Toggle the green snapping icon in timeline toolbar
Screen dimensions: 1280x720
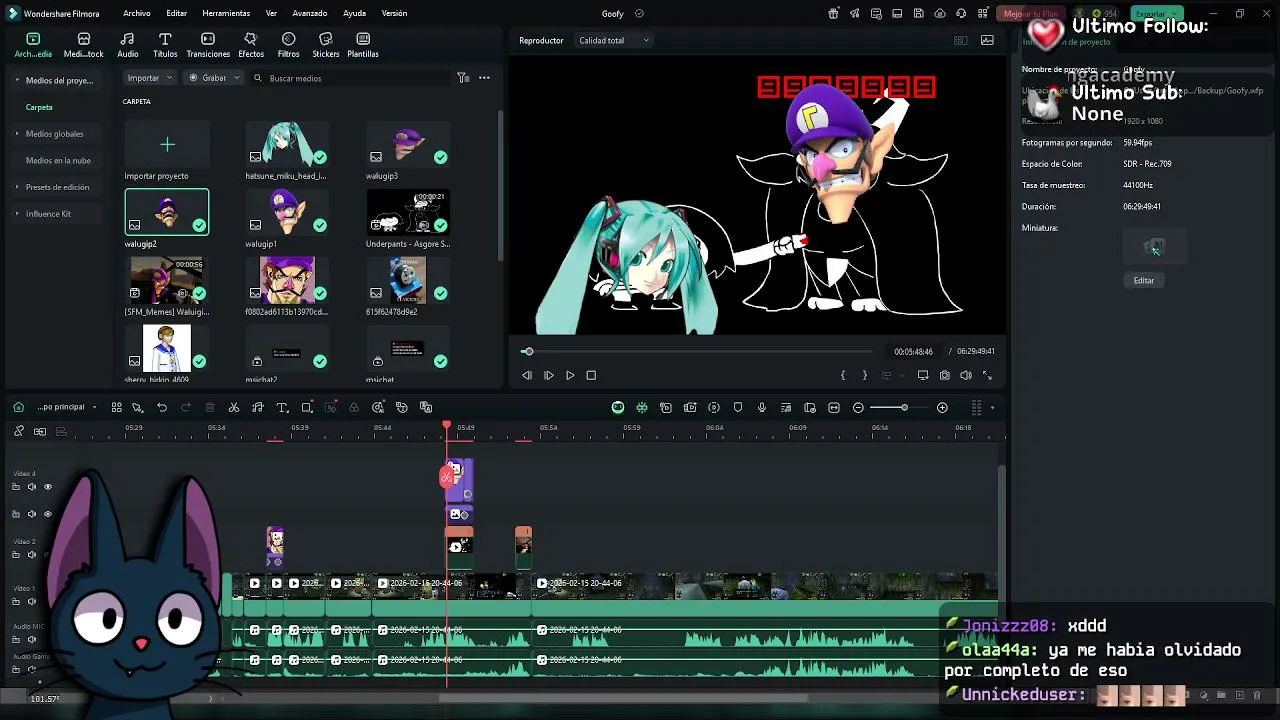click(642, 407)
